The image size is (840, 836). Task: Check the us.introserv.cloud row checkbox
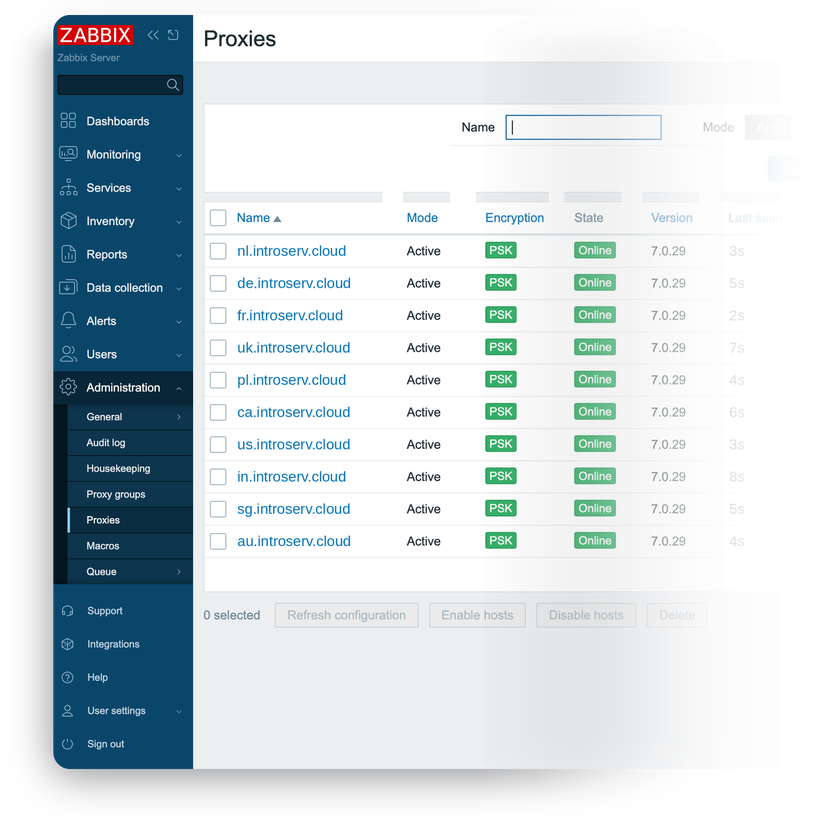click(218, 444)
